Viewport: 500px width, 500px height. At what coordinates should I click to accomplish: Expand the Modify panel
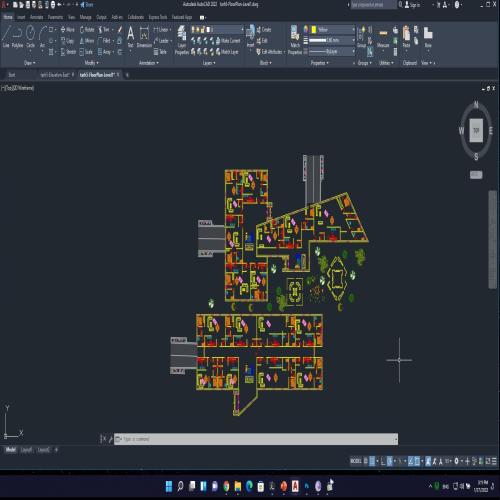[91, 63]
